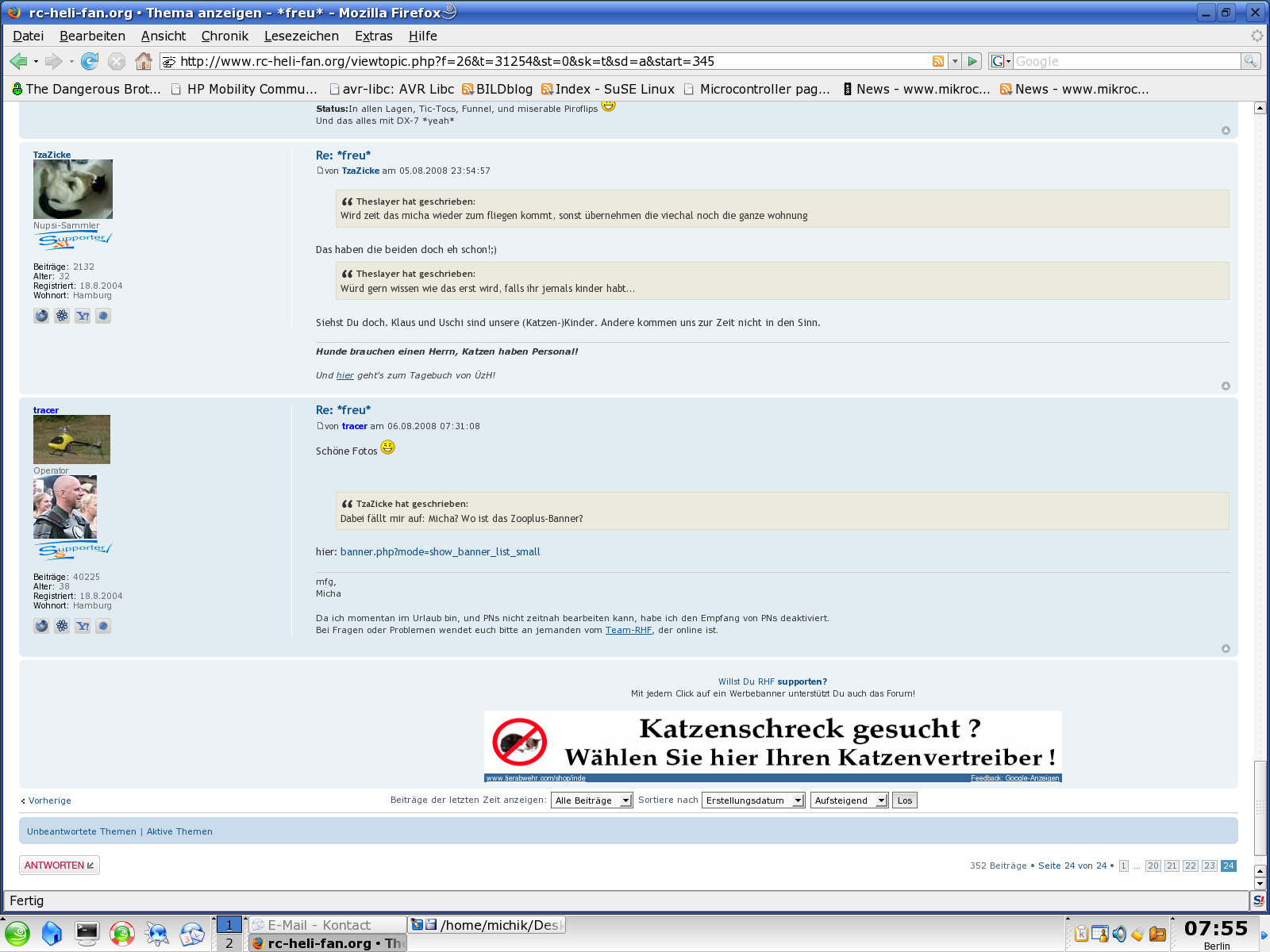Go to page 1 of the thread

click(1123, 866)
